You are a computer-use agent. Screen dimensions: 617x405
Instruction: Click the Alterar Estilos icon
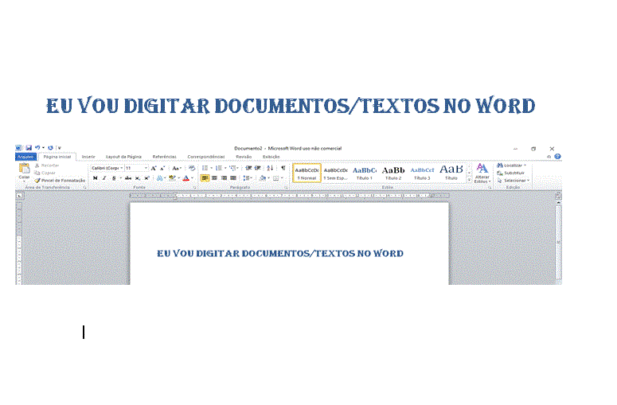(482, 173)
